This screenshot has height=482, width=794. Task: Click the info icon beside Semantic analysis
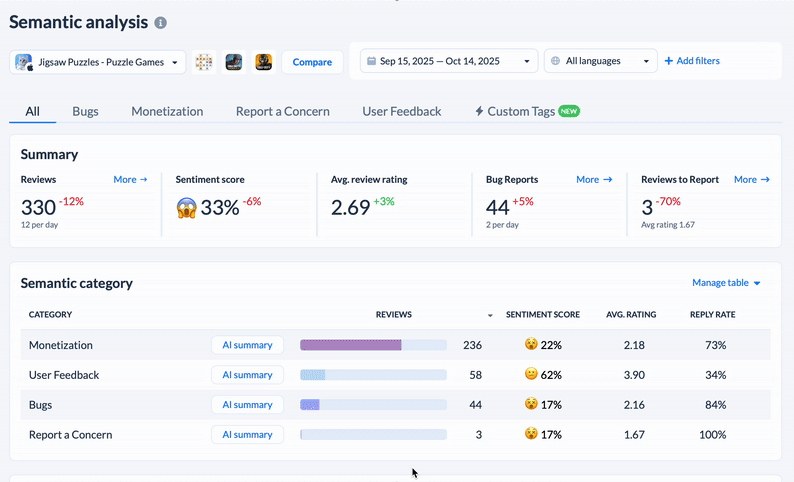pyautogui.click(x=161, y=23)
